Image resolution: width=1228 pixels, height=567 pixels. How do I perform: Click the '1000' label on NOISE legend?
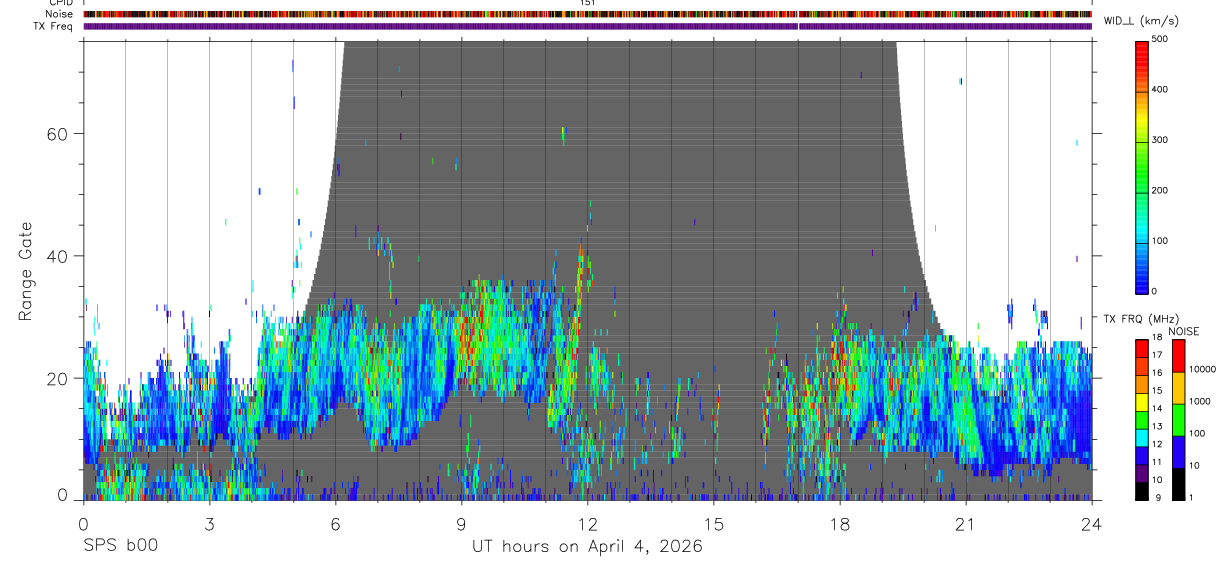tap(1199, 401)
